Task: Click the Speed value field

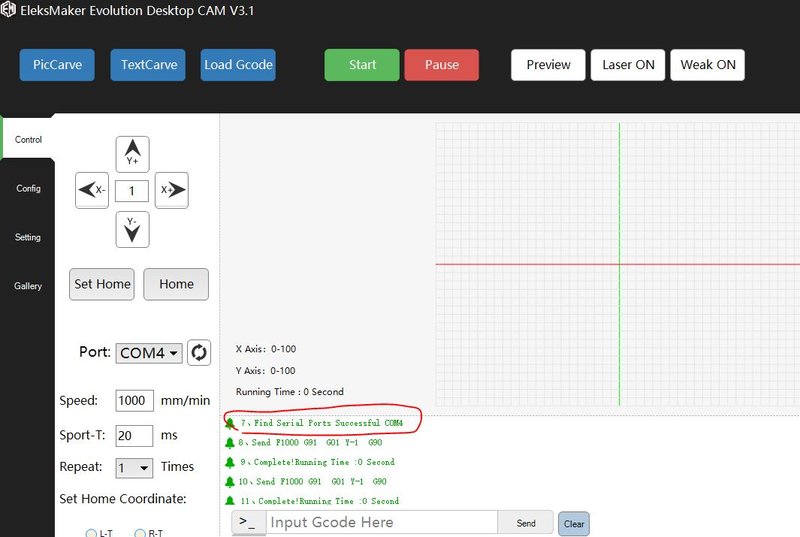Action: click(x=134, y=400)
